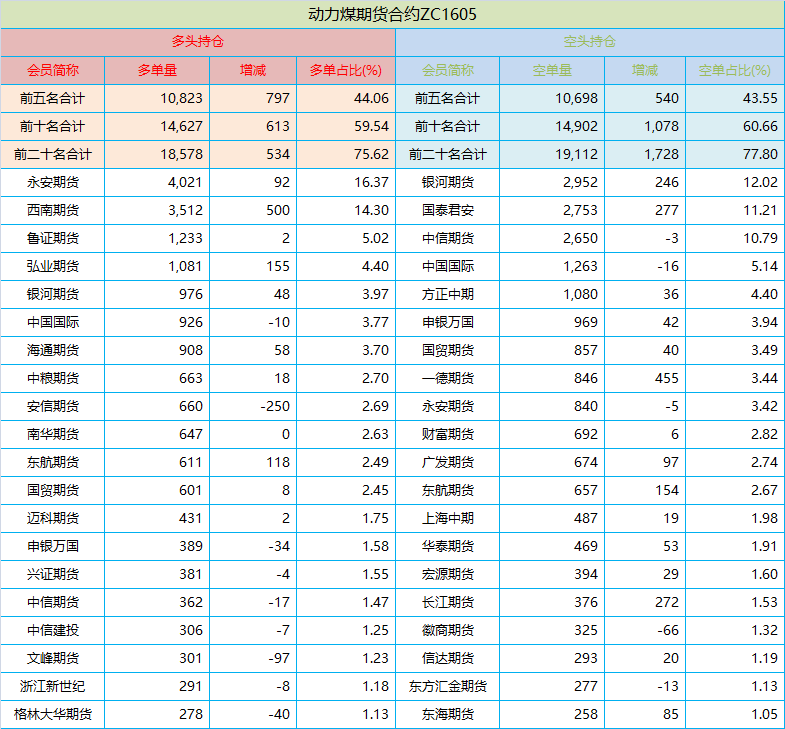The height and width of the screenshot is (729, 785).
Task: Click the -34 change value
Action: (x=279, y=547)
